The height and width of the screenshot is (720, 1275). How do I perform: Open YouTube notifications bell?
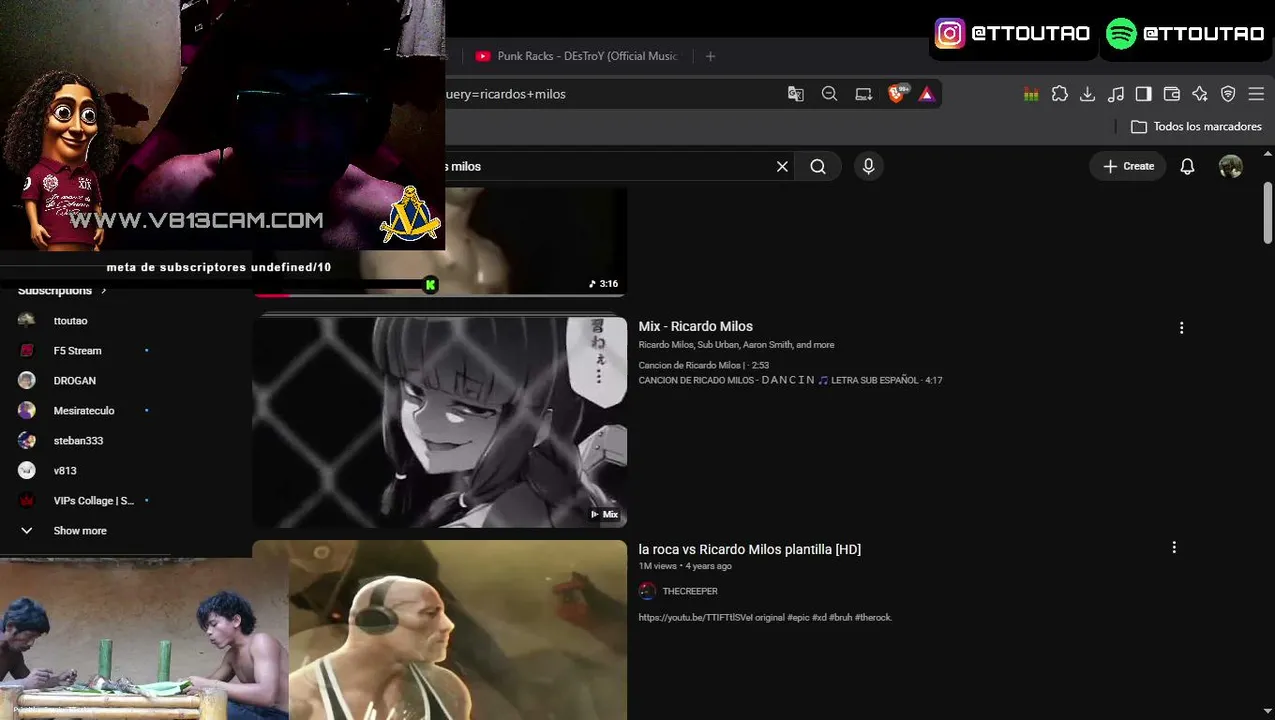(1187, 167)
